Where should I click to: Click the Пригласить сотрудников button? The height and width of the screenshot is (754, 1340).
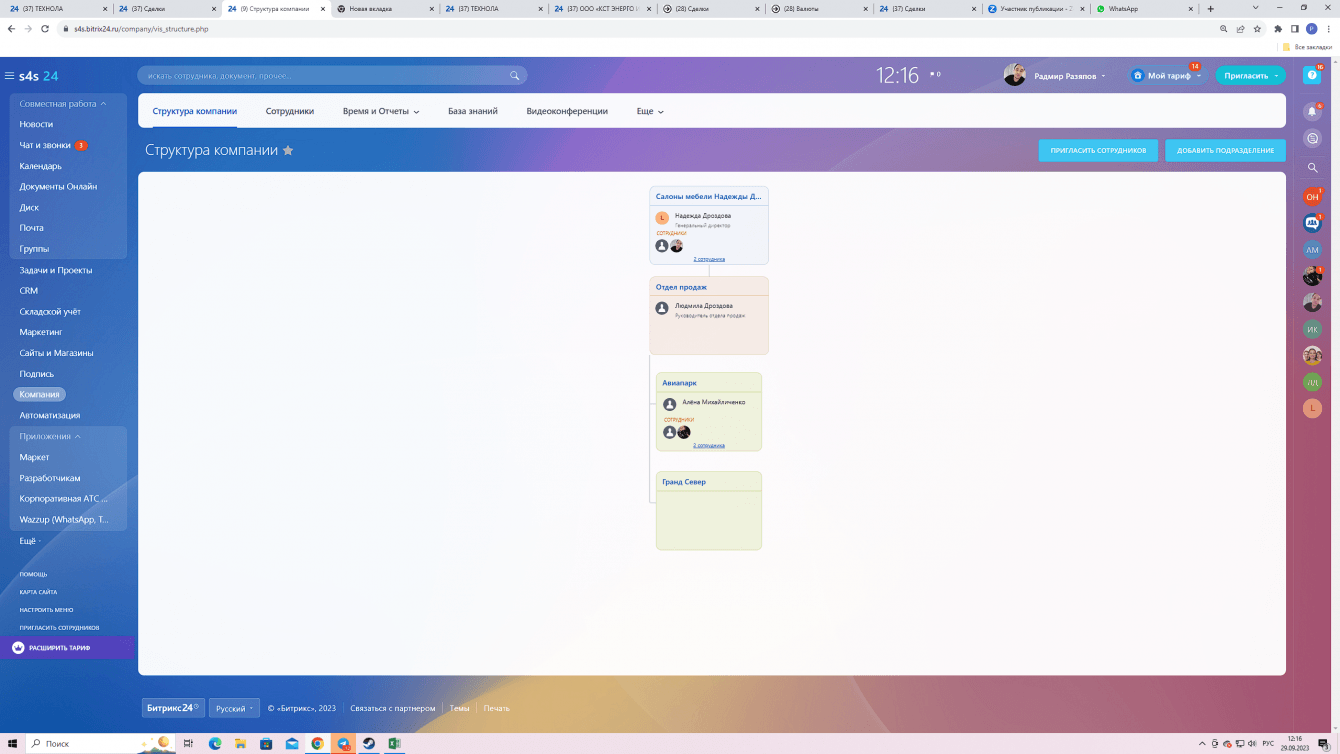1098,150
